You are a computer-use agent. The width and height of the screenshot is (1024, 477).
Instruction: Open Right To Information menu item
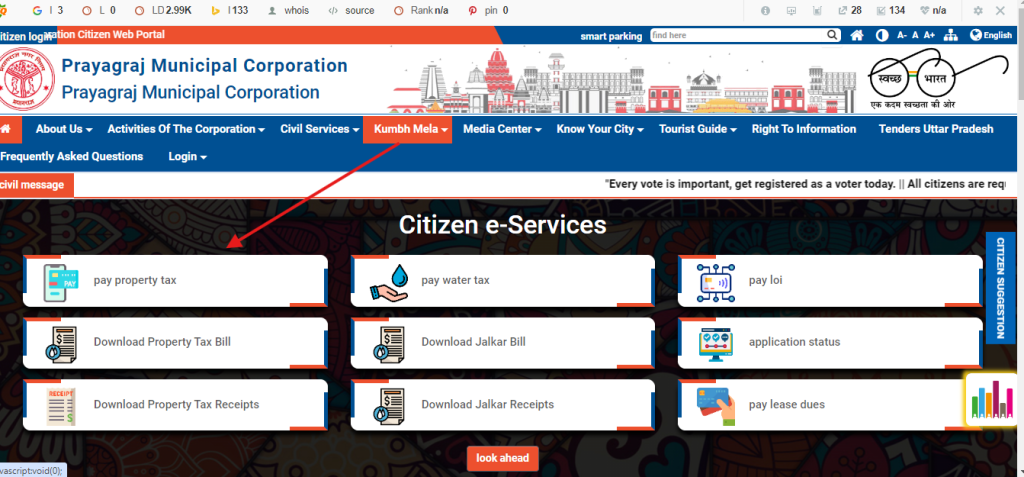[803, 129]
